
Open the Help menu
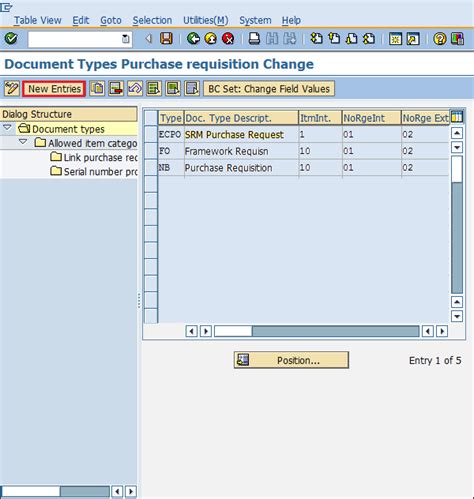tap(291, 20)
